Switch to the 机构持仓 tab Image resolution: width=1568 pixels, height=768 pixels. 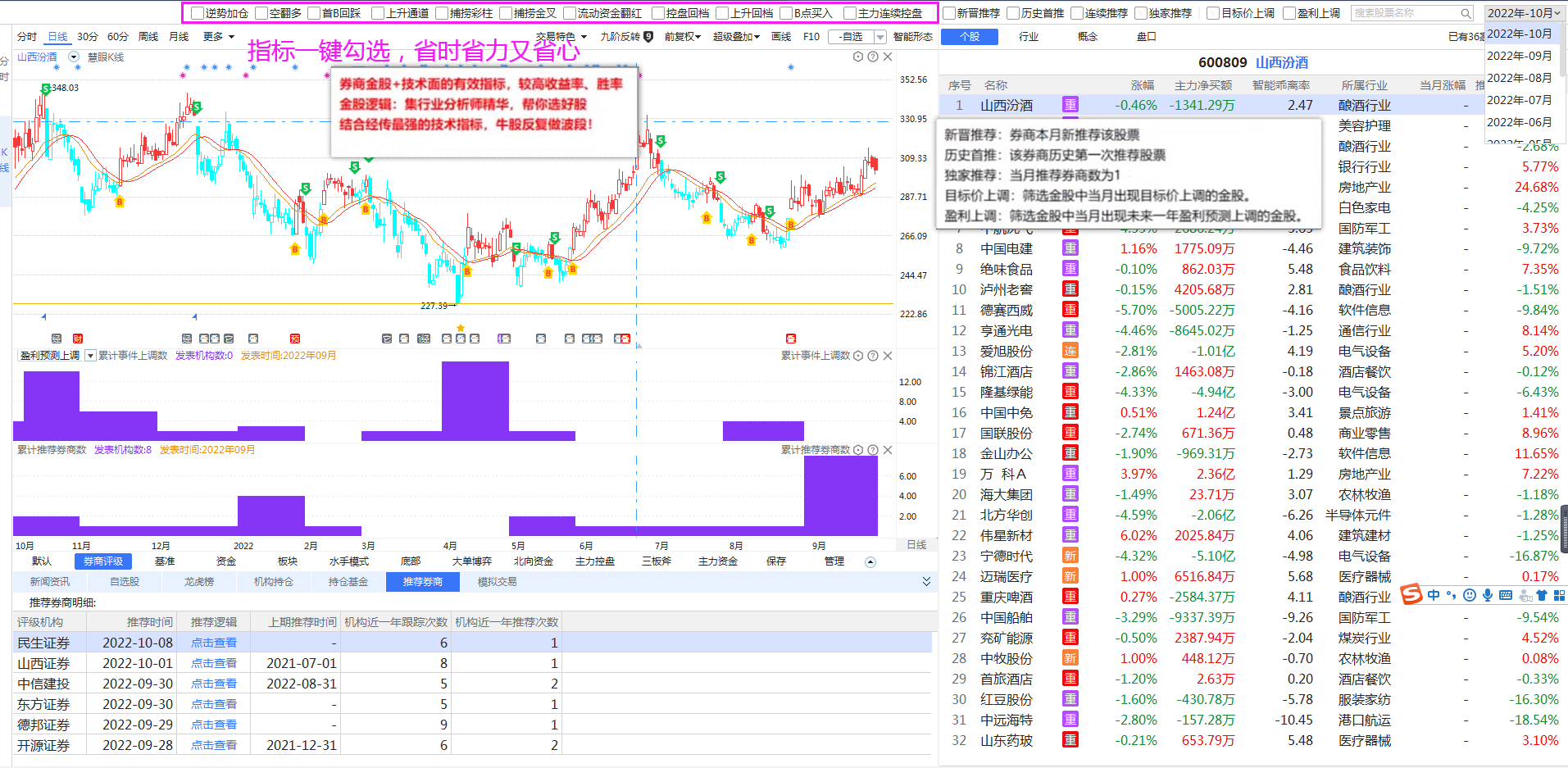click(x=274, y=582)
